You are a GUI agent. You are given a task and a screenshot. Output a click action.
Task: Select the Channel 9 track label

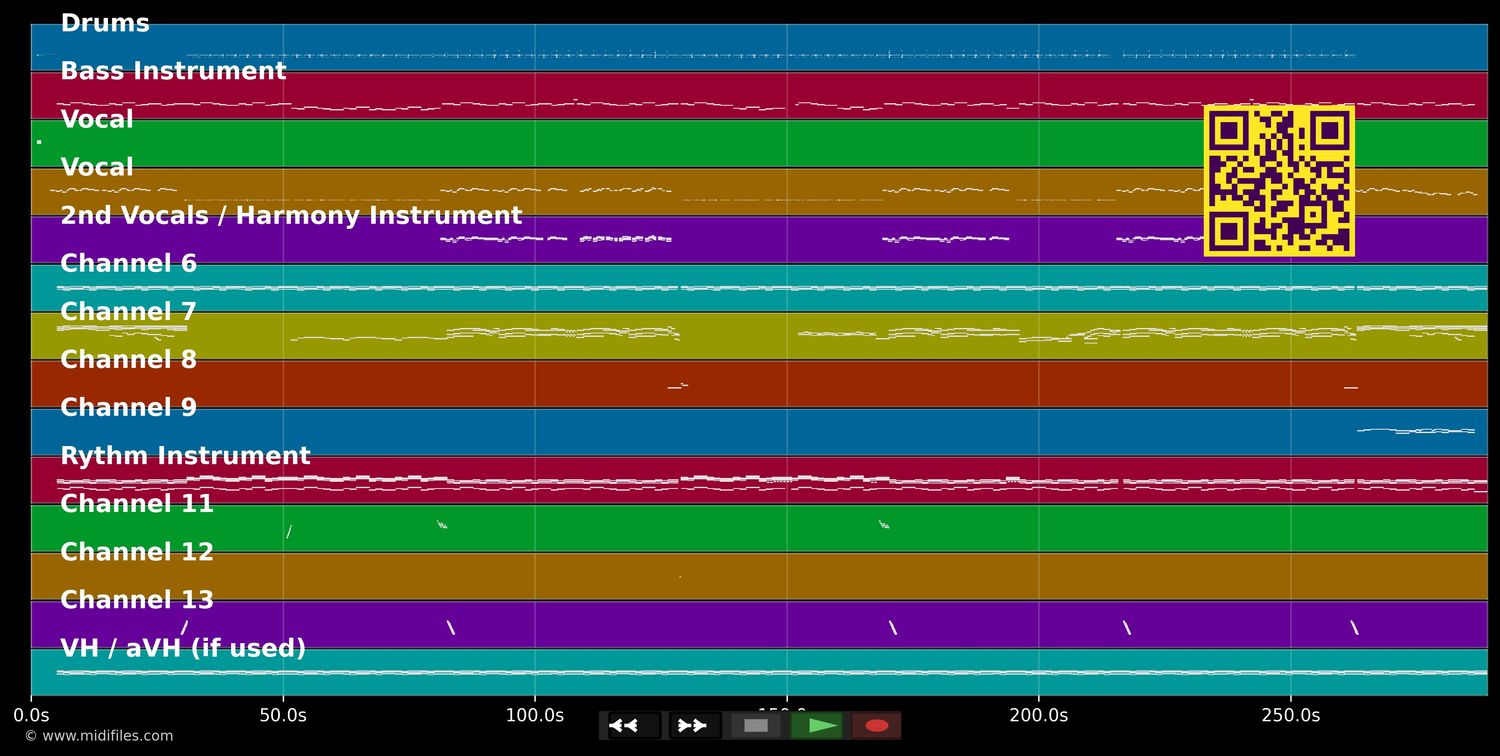129,408
